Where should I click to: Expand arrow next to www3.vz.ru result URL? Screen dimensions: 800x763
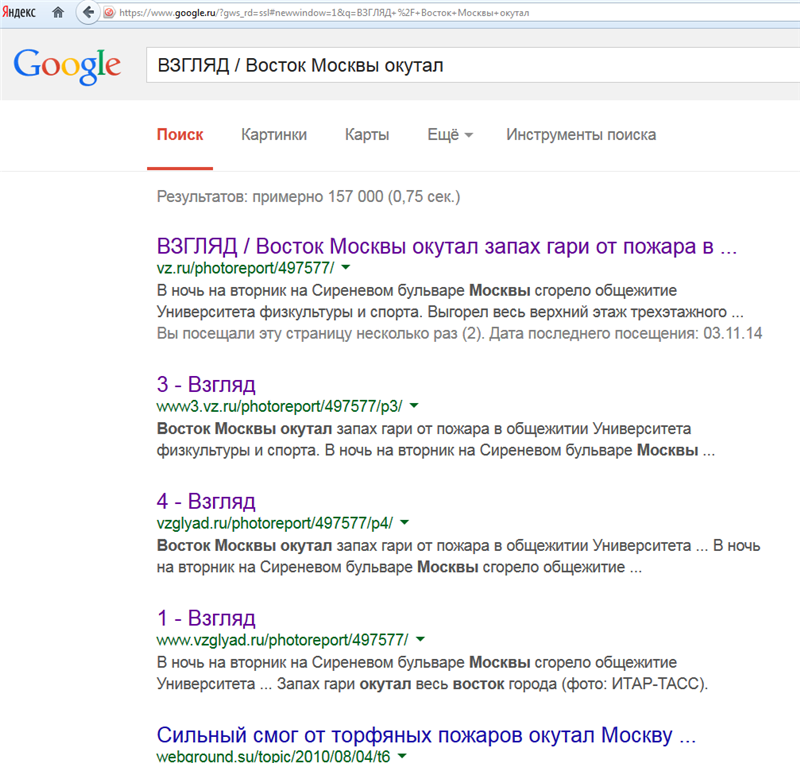click(x=414, y=406)
